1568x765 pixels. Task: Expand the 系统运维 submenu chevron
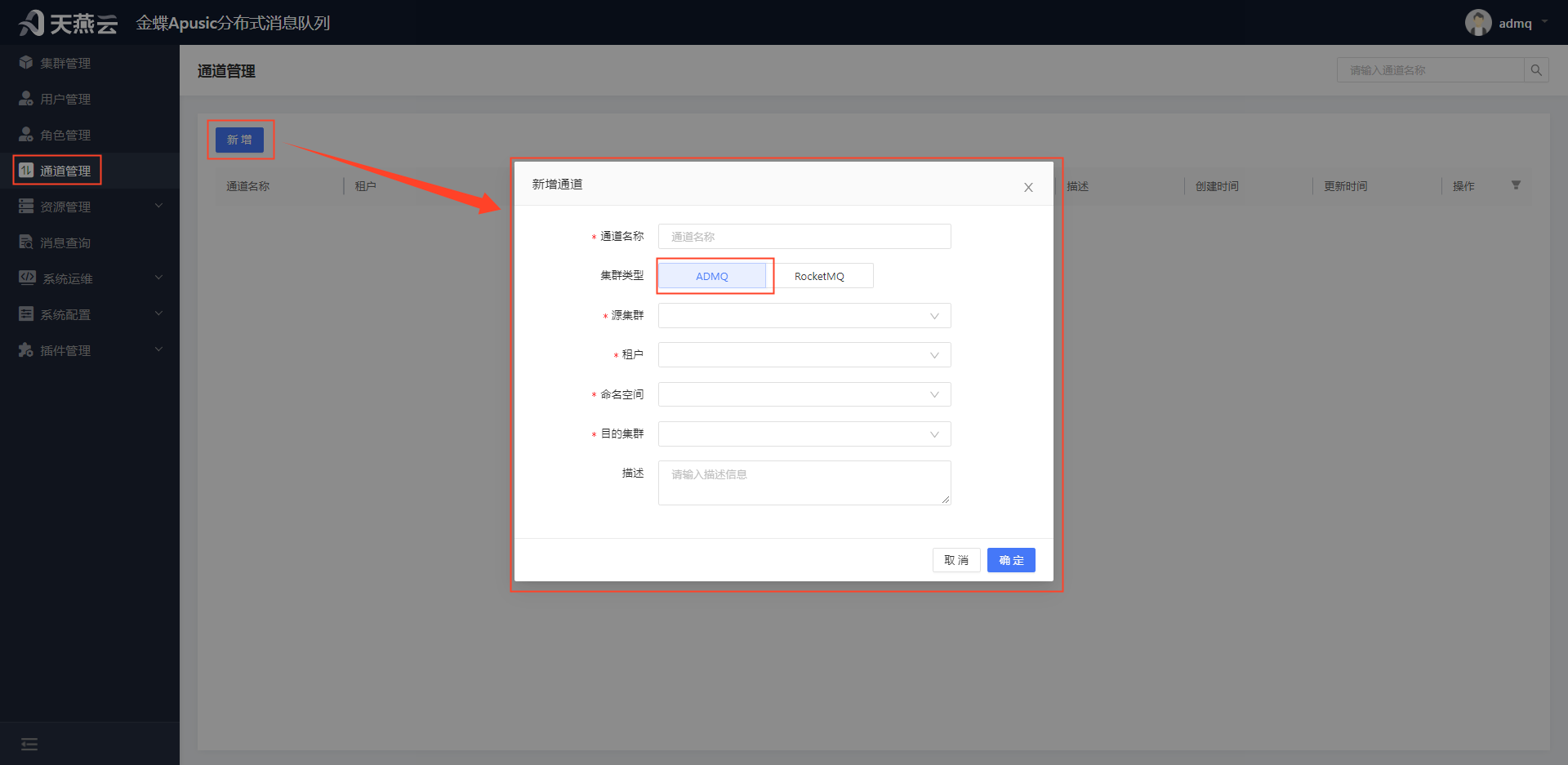[158, 278]
